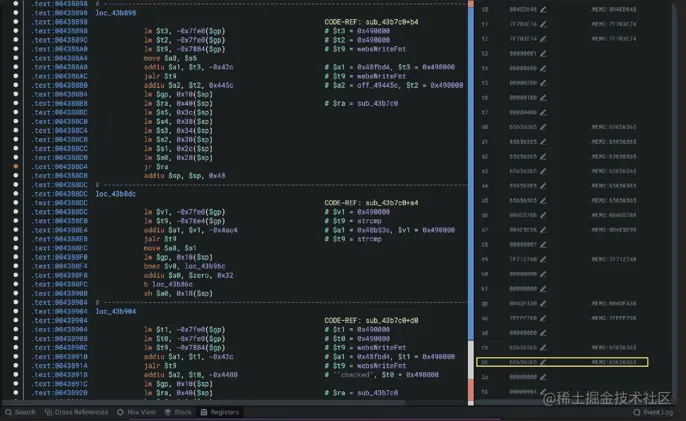This screenshot has height=421, width=686.
Task: Switch to the Stack tab
Action: click(x=178, y=412)
